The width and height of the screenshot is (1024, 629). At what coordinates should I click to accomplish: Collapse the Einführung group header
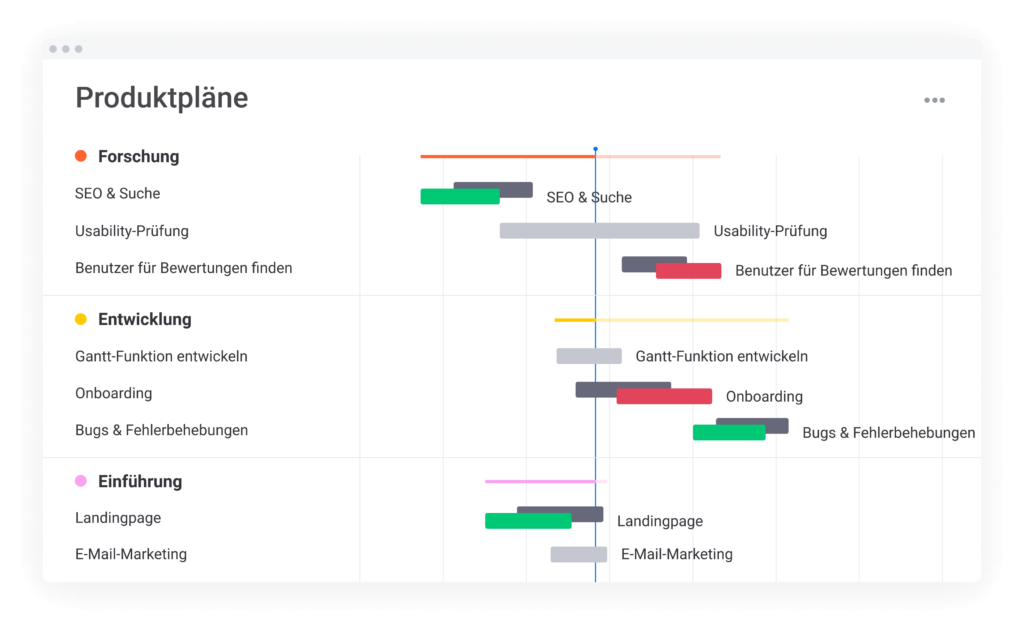[x=140, y=481]
